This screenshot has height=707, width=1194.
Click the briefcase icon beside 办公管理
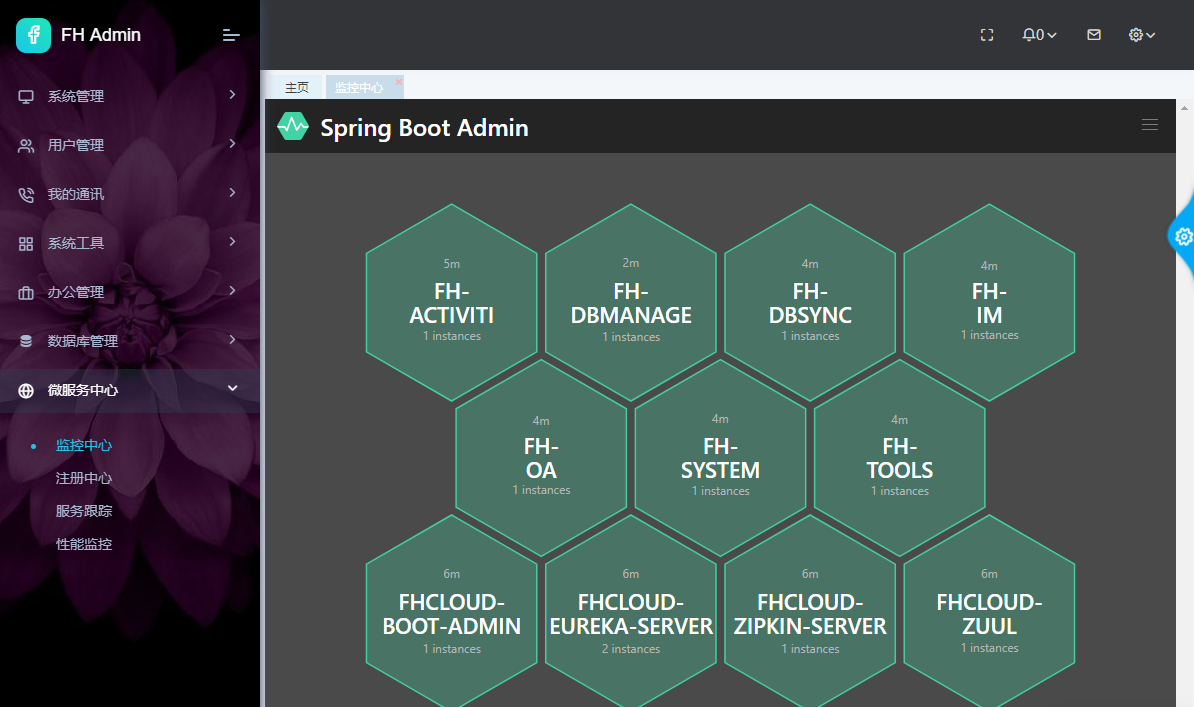tap(26, 293)
